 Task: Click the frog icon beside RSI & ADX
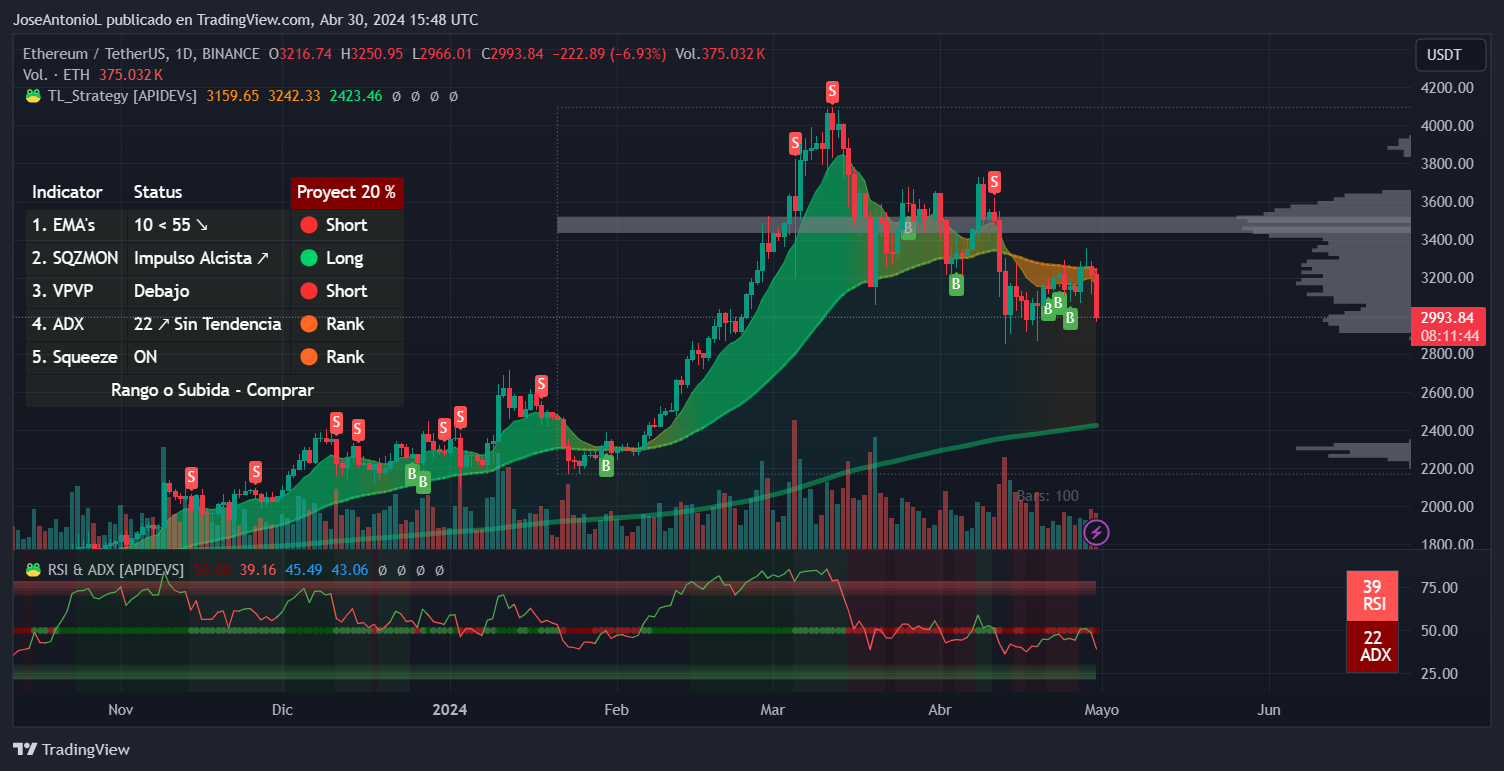point(33,569)
